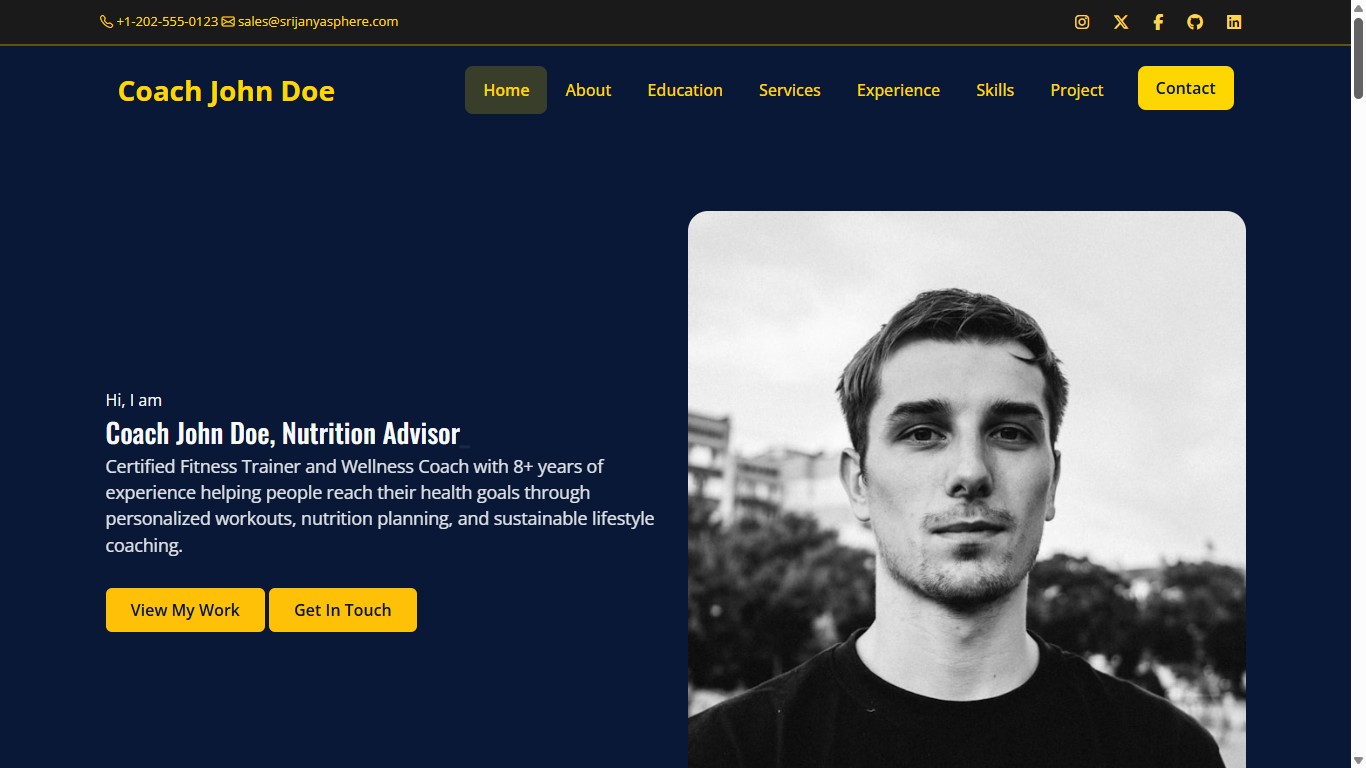
Task: Jump to the Education section
Action: click(x=685, y=90)
